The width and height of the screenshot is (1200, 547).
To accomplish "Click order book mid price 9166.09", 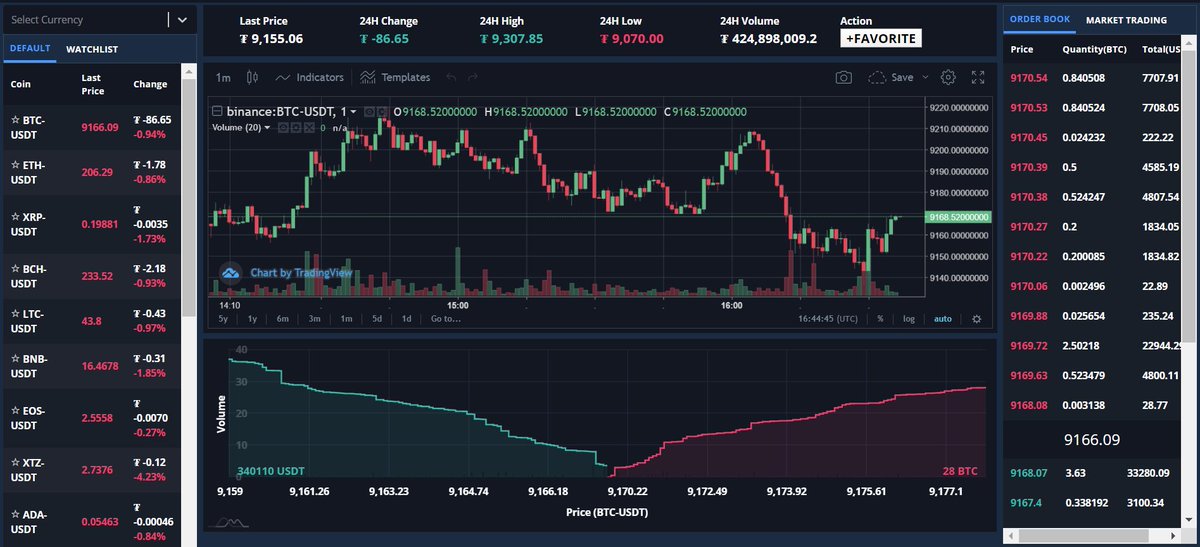I will pyautogui.click(x=1091, y=438).
